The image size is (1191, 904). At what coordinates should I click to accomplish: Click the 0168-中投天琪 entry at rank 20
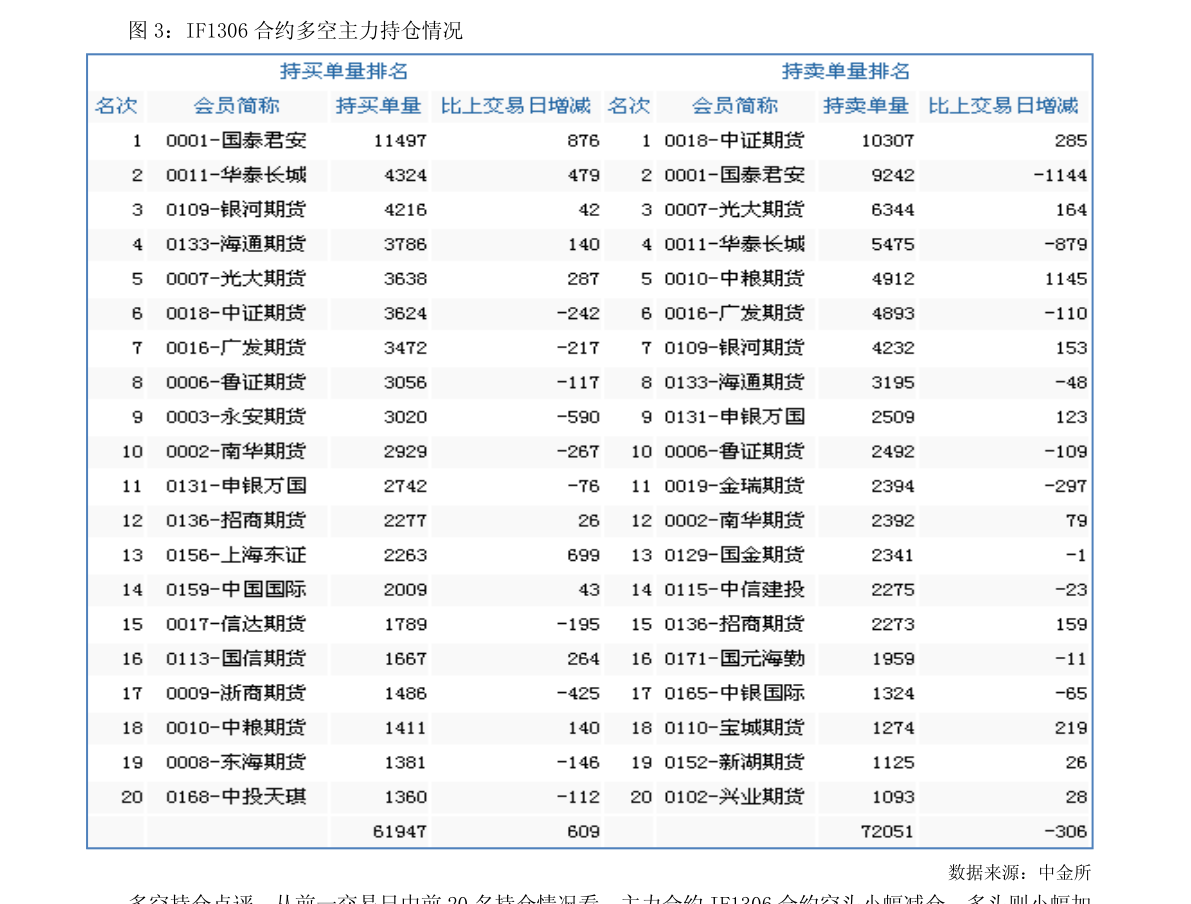(x=237, y=797)
